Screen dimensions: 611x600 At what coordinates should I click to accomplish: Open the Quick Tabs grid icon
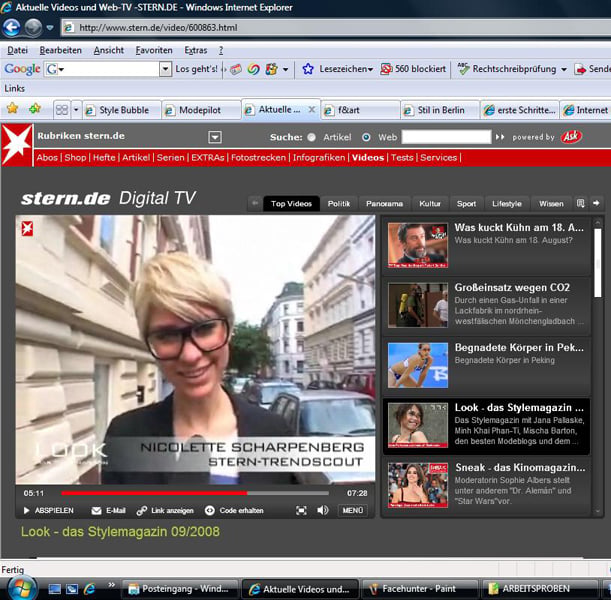62,110
